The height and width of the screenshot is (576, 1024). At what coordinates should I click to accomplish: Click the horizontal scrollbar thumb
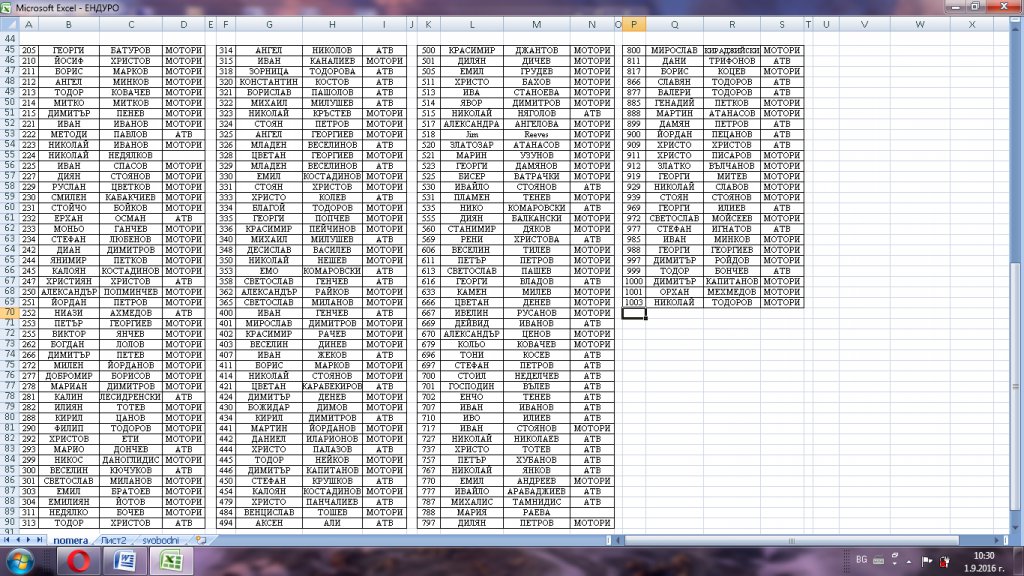click(x=792, y=540)
